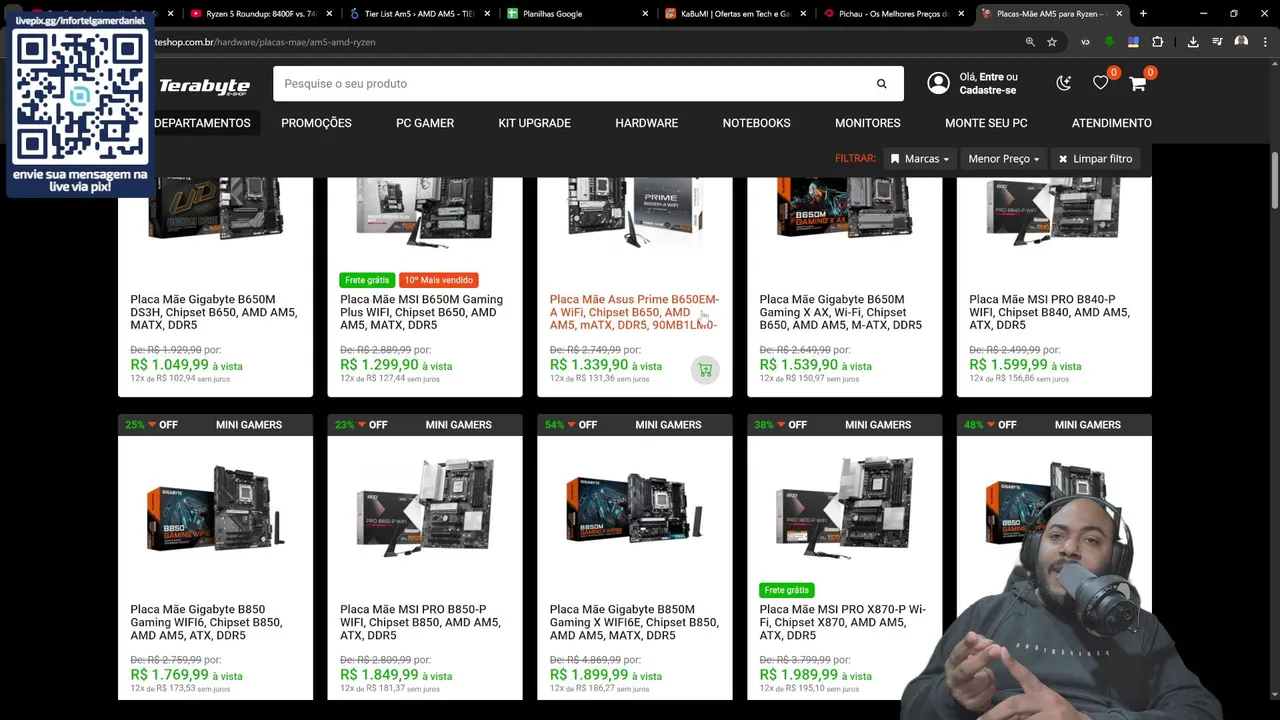1280x720 pixels.
Task: Click the page vertical scrollbar thumb
Action: click(1275, 178)
